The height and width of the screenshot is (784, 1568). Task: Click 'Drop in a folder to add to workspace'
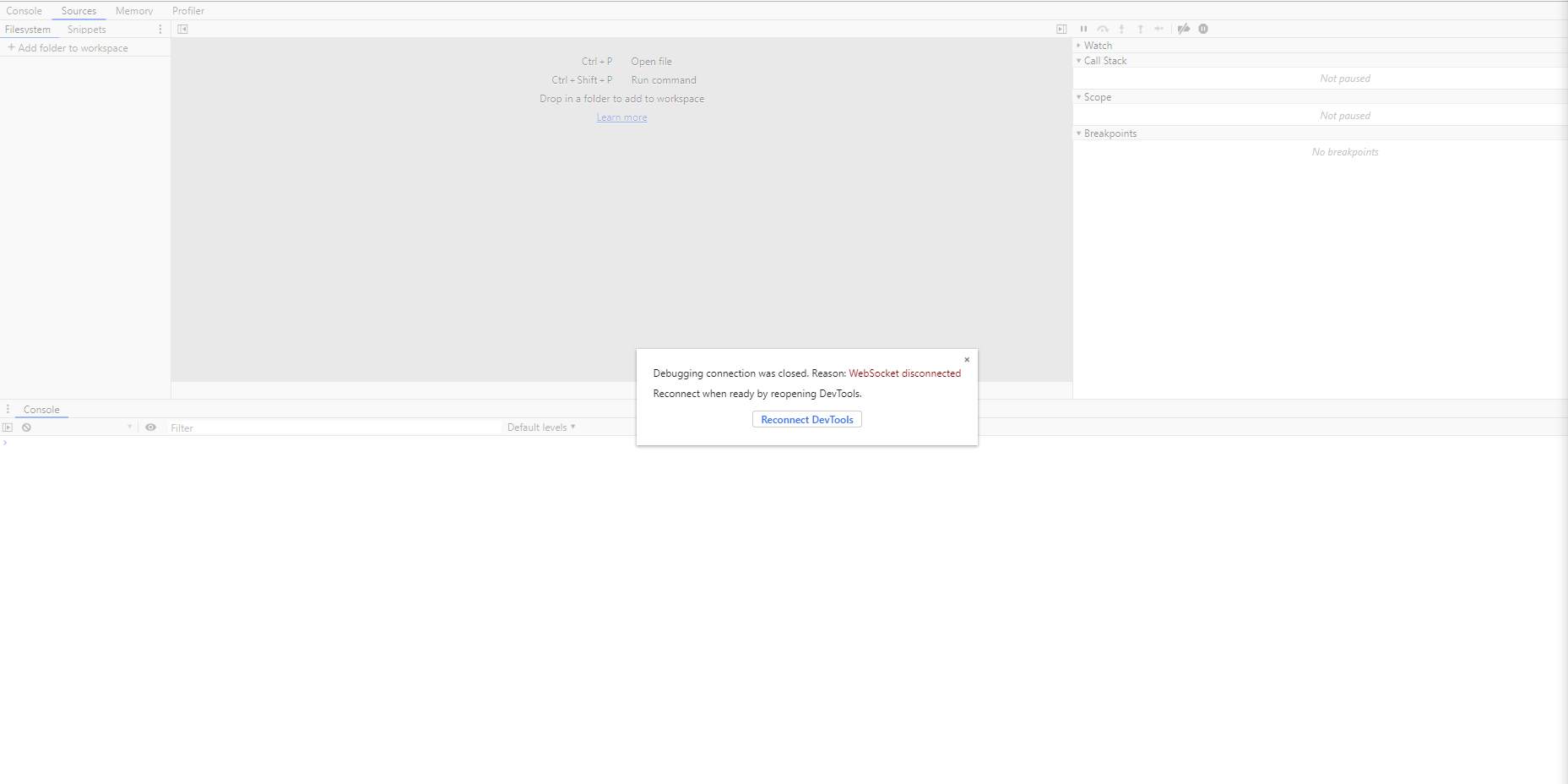[x=622, y=99]
